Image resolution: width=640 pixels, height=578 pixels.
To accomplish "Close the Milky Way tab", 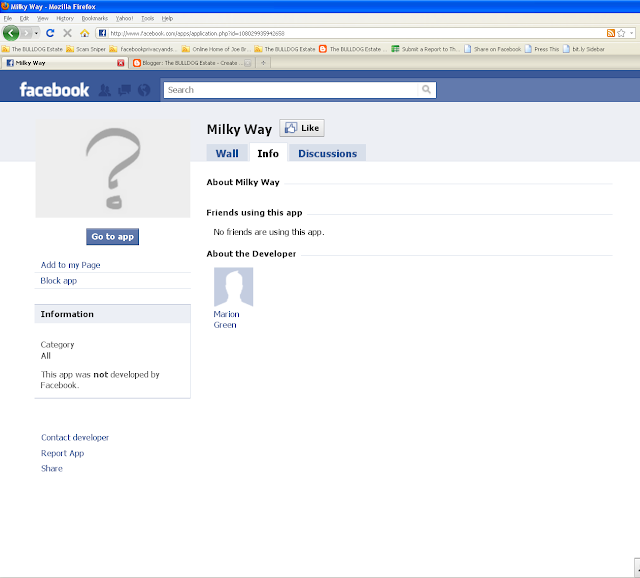I will [120, 63].
